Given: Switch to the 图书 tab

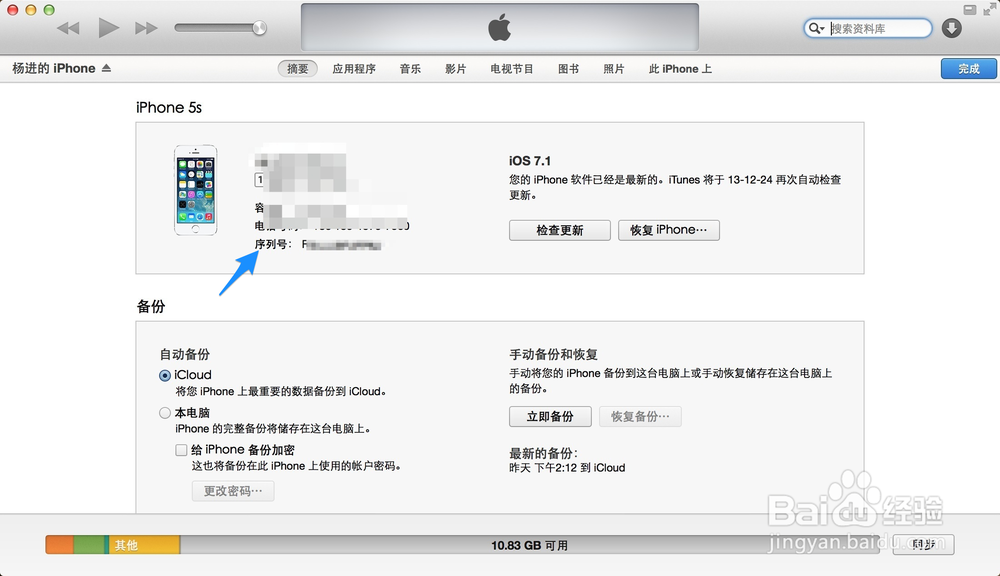Looking at the screenshot, I should 568,69.
